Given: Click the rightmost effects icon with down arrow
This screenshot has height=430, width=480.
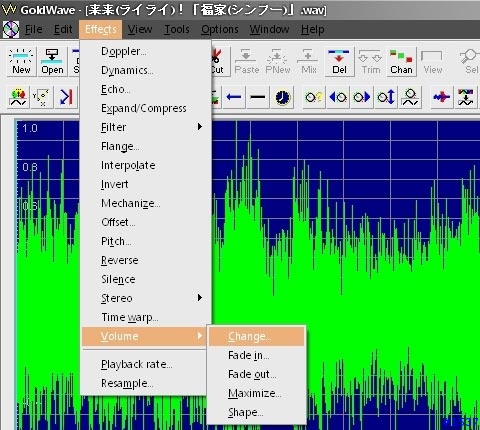Looking at the screenshot, I should 466,97.
